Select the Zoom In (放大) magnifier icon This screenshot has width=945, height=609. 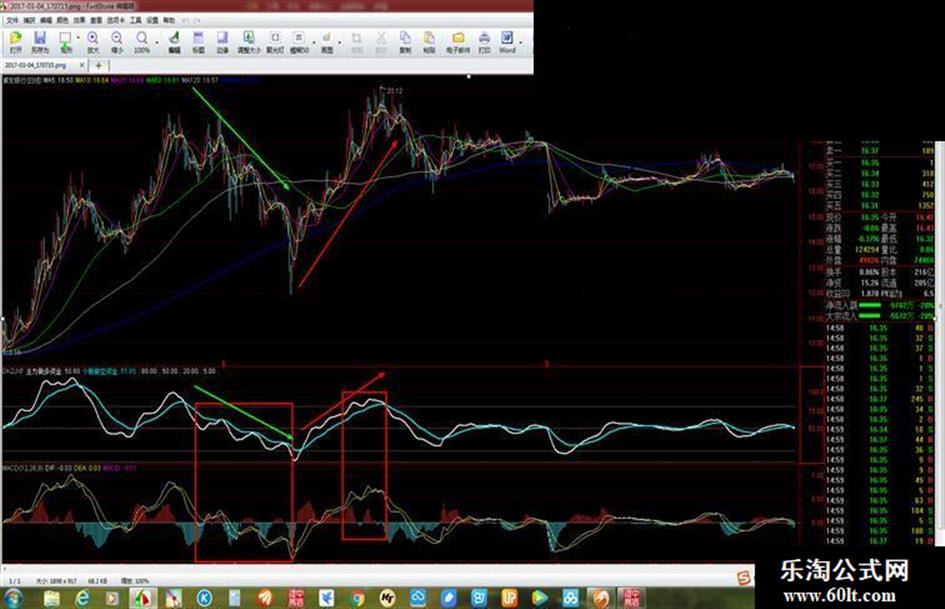point(93,42)
